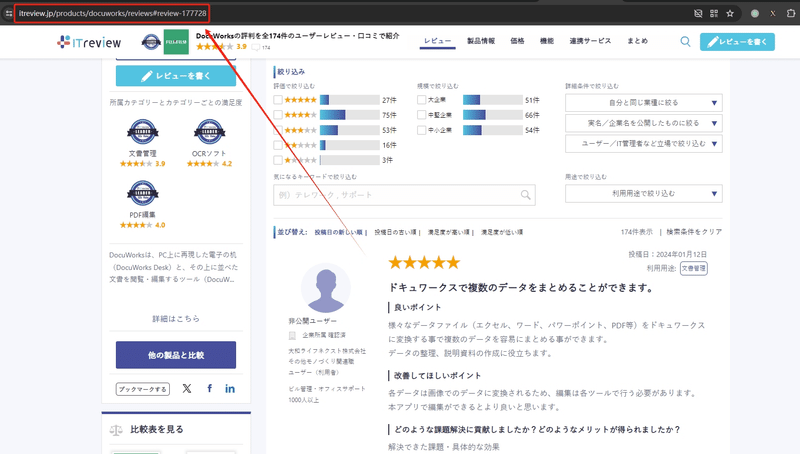Click the comment count icon showing 174
This screenshot has height=454, width=800.
point(256,47)
